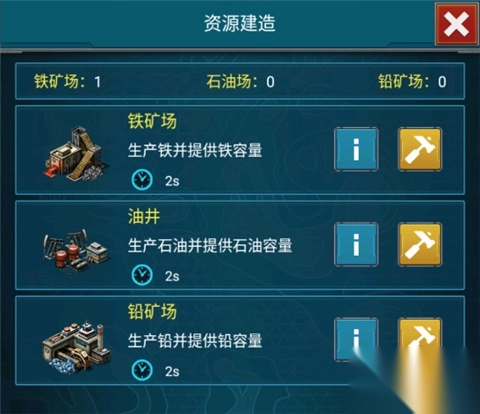Open info for 铅矿场
This screenshot has width=480, height=414.
[356, 340]
